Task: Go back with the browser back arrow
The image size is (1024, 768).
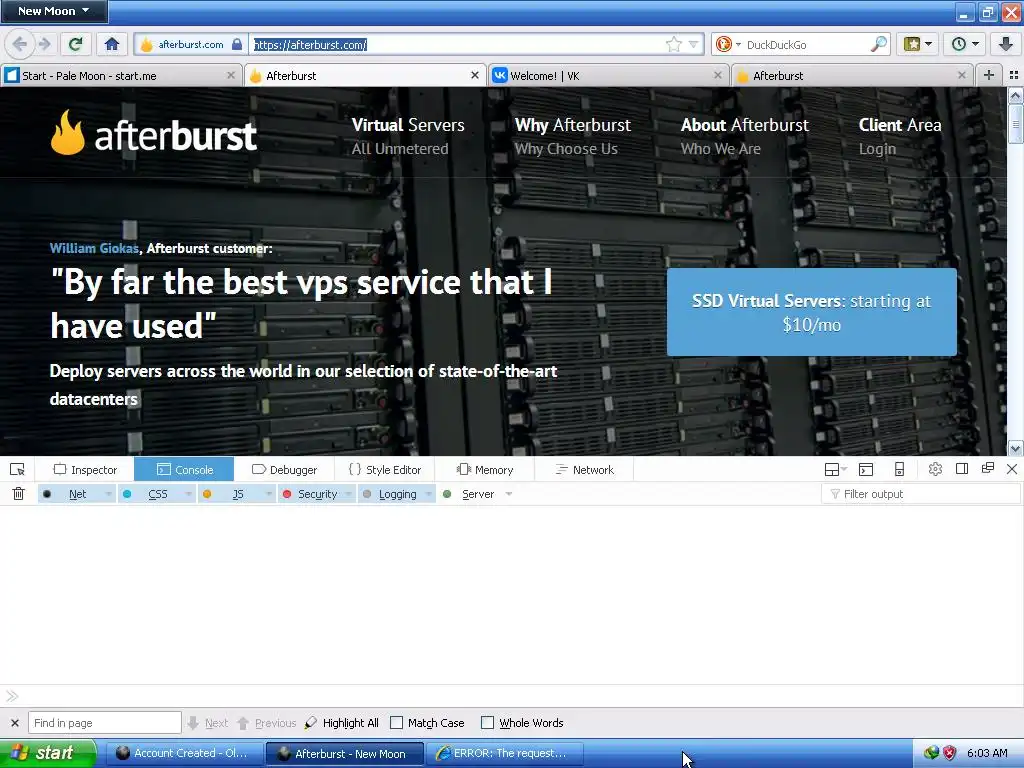Action: click(19, 44)
